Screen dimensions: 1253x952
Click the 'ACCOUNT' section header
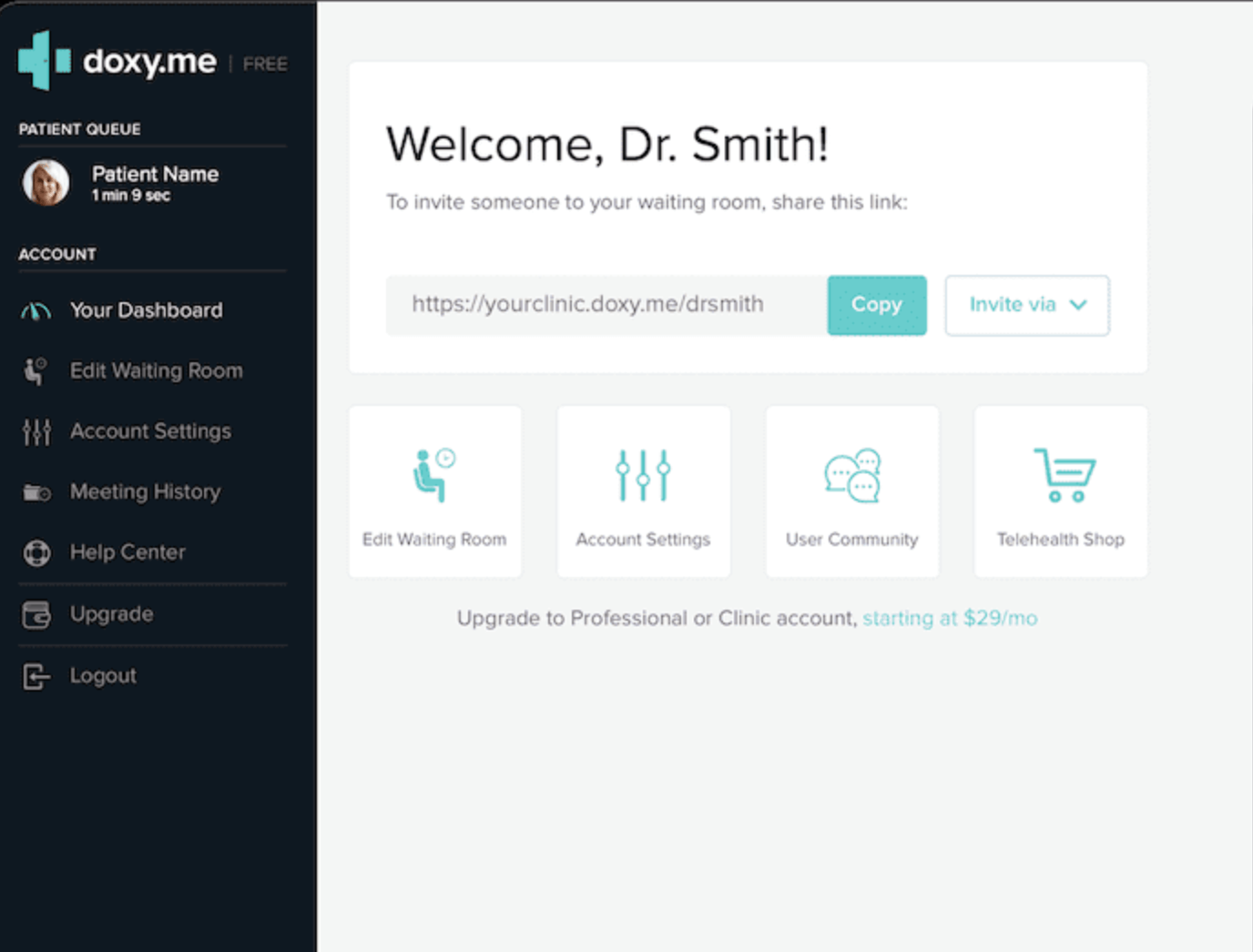point(57,254)
